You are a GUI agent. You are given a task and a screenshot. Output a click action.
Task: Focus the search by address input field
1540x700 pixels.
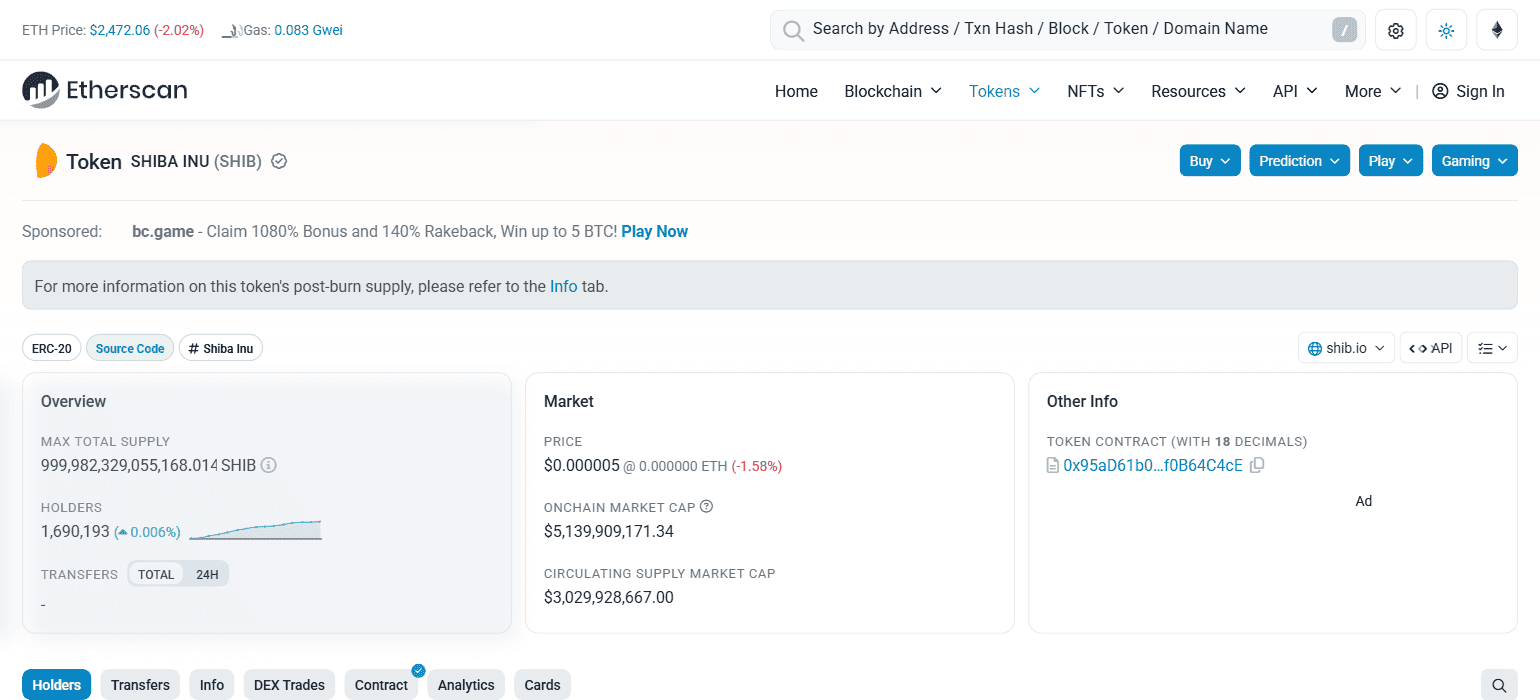coord(1068,30)
